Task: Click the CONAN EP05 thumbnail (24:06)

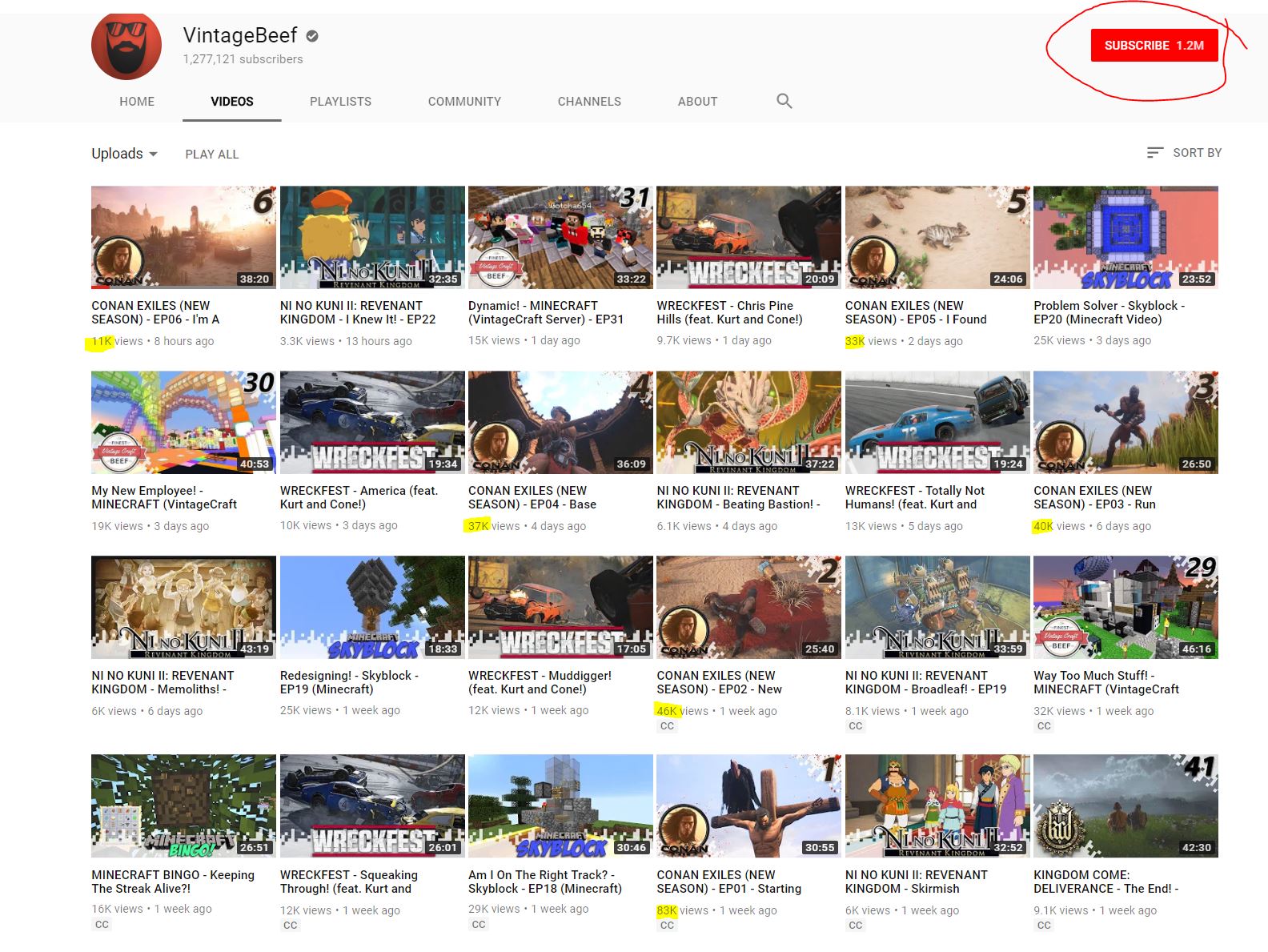Action: (x=937, y=238)
